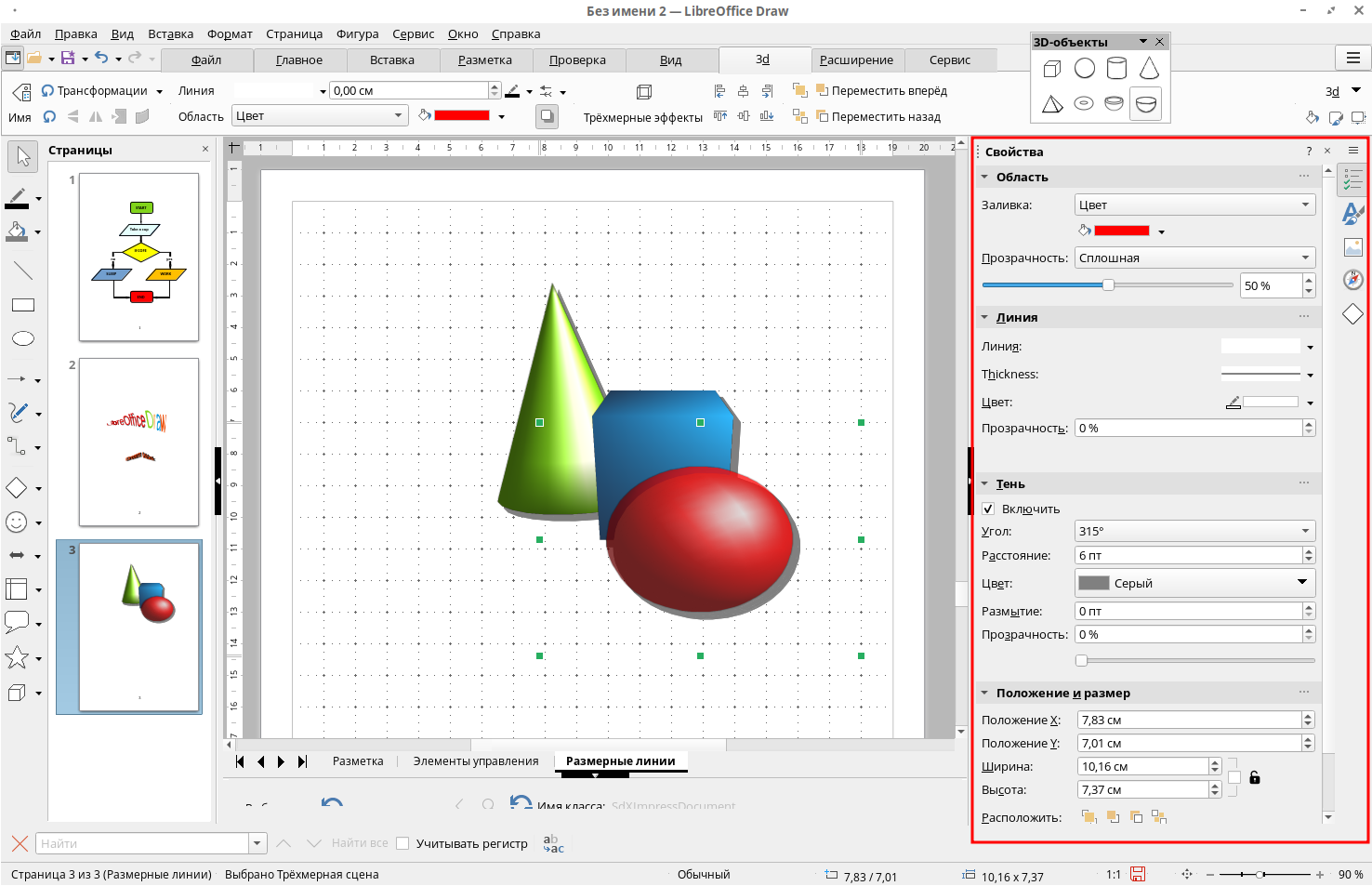Select page 2 thumbnail in Страницы panel
This screenshot has width=1372, height=886.
click(139, 442)
